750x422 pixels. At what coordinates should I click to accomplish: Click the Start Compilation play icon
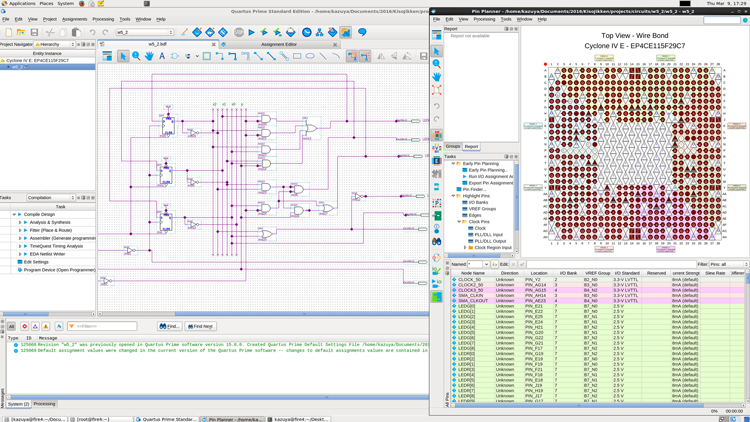[251, 32]
